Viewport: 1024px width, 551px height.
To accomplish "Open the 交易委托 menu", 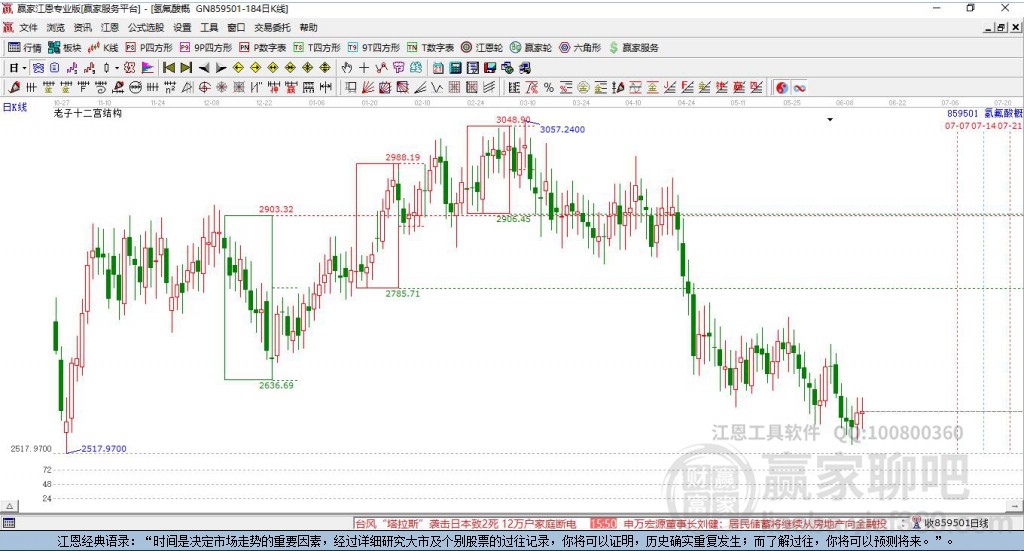I will [272, 27].
